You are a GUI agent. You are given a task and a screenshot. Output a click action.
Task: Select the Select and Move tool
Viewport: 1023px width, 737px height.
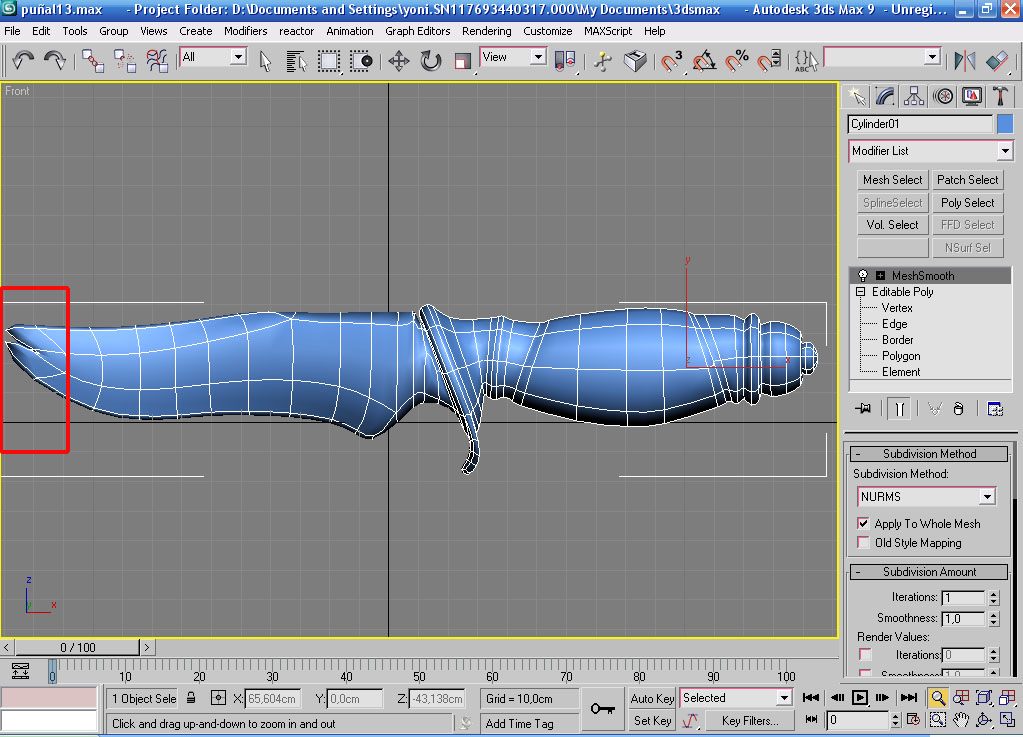point(398,61)
